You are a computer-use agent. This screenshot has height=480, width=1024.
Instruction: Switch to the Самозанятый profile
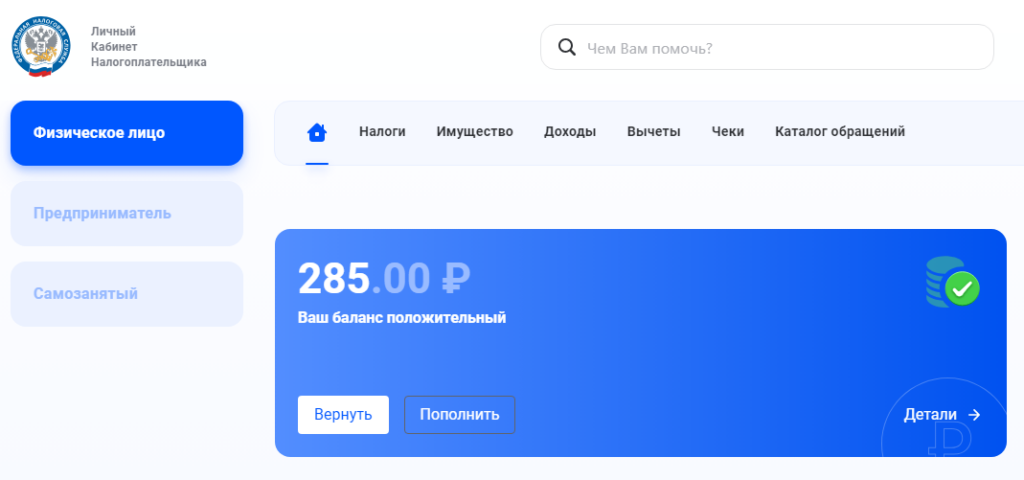coord(127,294)
